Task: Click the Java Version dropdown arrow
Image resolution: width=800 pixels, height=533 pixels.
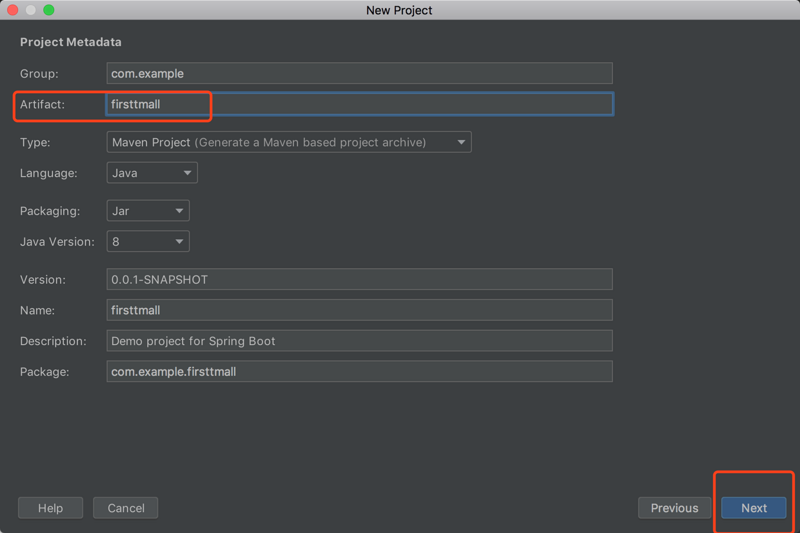Action: pyautogui.click(x=179, y=241)
